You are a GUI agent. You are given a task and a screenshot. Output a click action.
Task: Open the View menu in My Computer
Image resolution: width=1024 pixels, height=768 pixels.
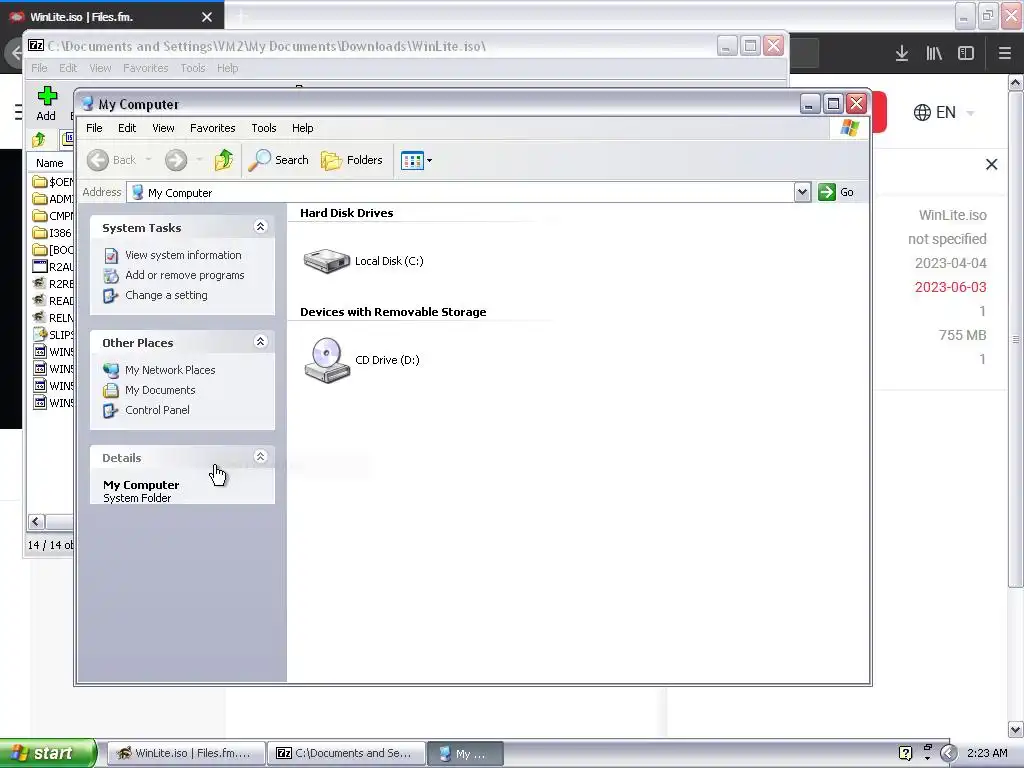[163, 128]
